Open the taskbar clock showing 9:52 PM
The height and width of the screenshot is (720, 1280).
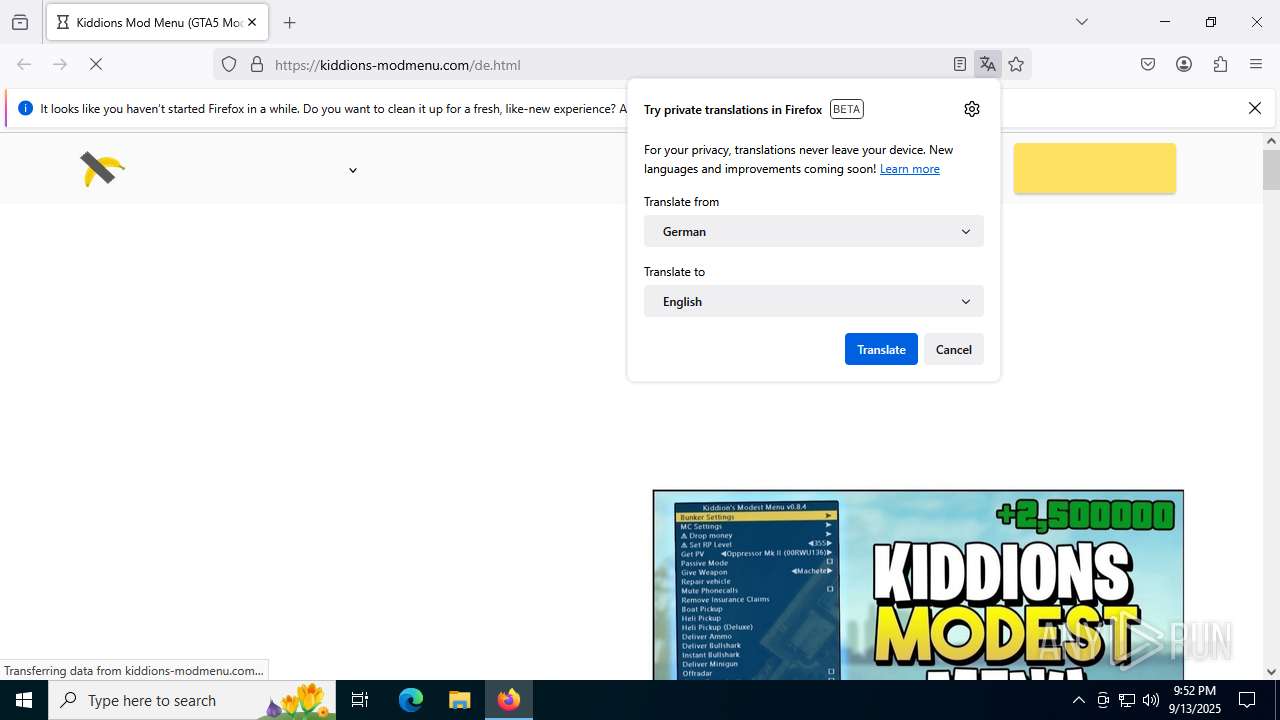click(1195, 700)
